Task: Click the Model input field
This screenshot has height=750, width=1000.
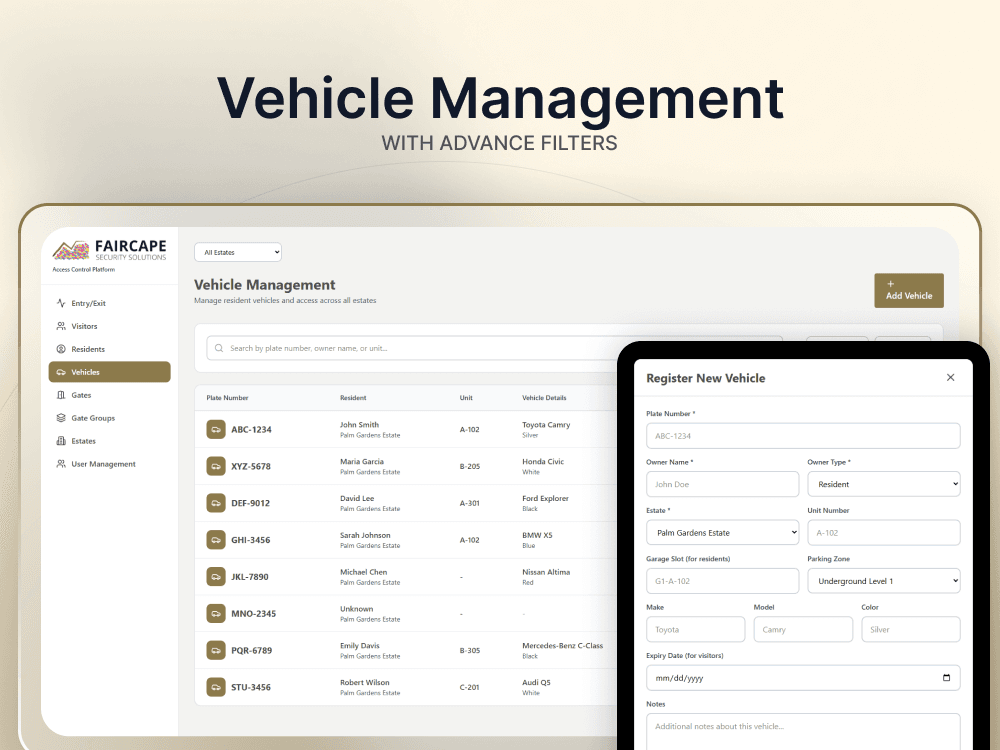Action: (x=803, y=629)
